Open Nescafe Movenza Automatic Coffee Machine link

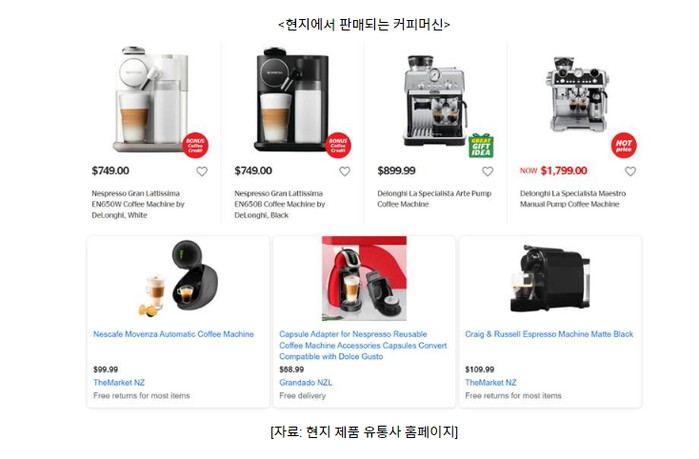[173, 334]
